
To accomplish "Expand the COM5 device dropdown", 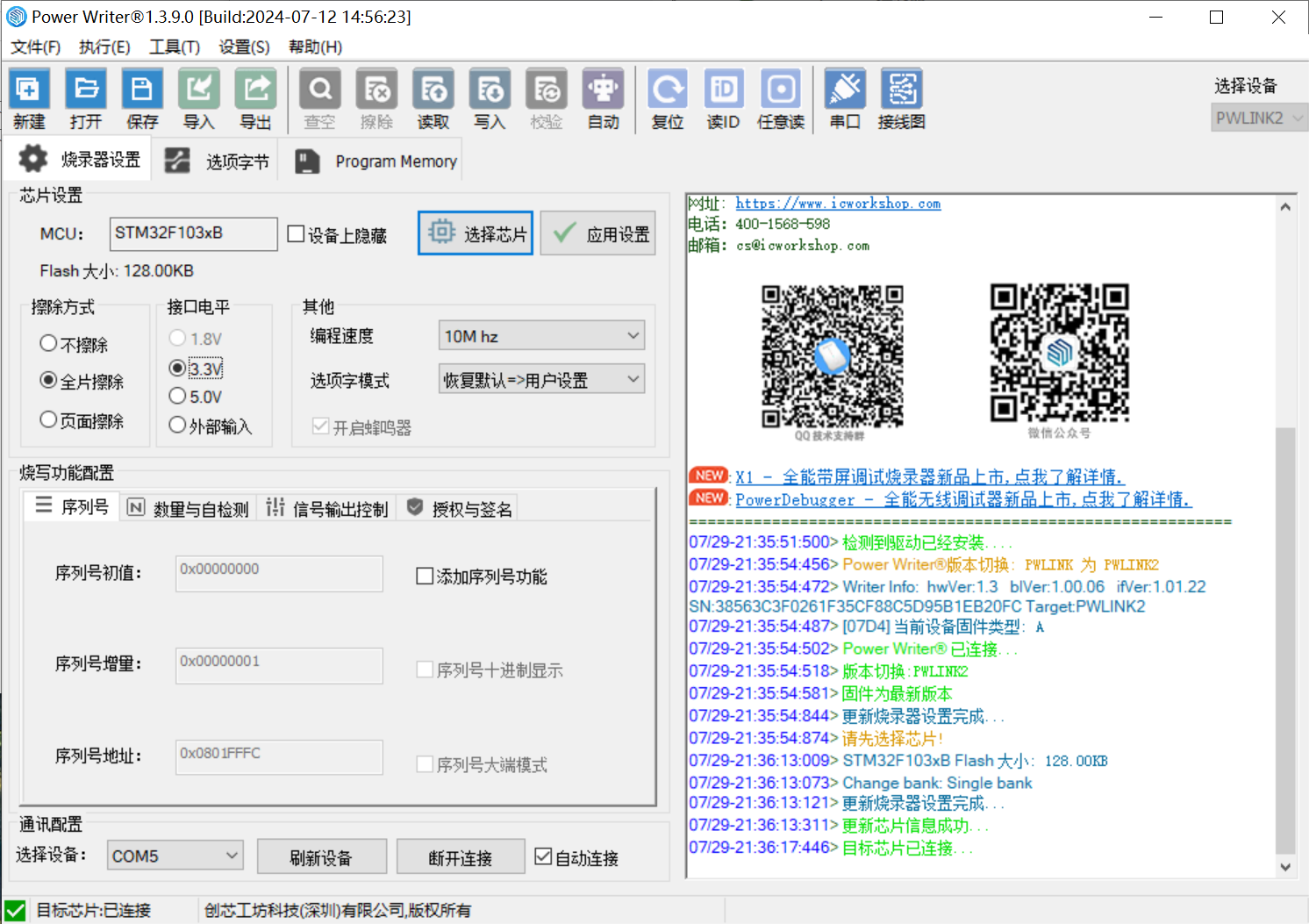I will (175, 856).
